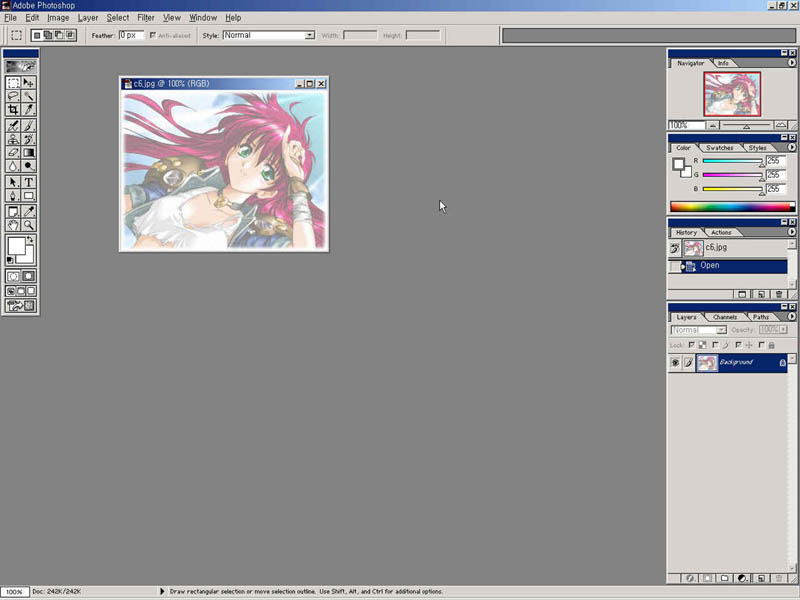Click Jump to ImageReady button
800x600 pixels.
point(21,306)
